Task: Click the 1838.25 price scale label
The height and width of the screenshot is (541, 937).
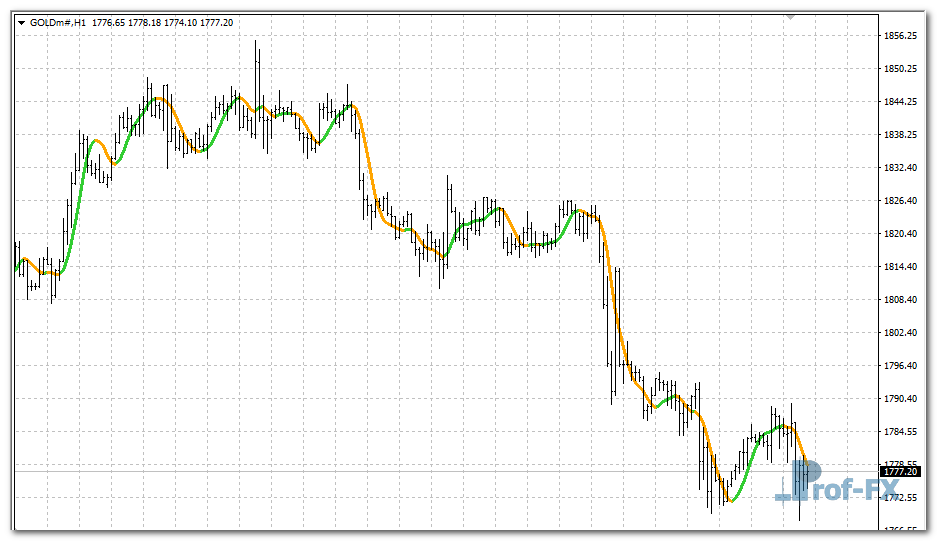Action: pyautogui.click(x=901, y=135)
